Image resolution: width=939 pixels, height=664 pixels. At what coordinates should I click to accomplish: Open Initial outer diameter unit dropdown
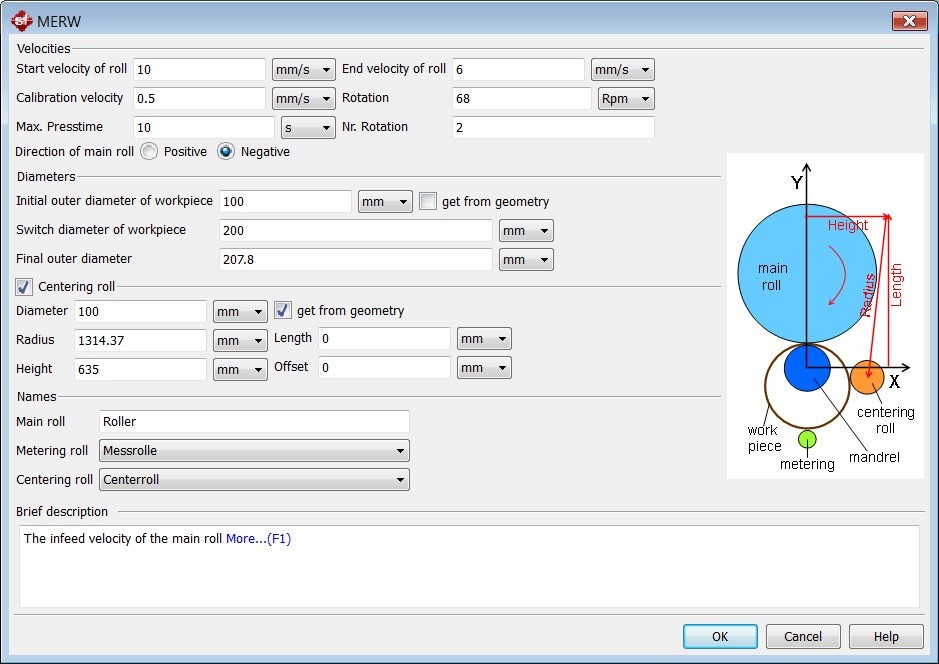pyautogui.click(x=385, y=202)
